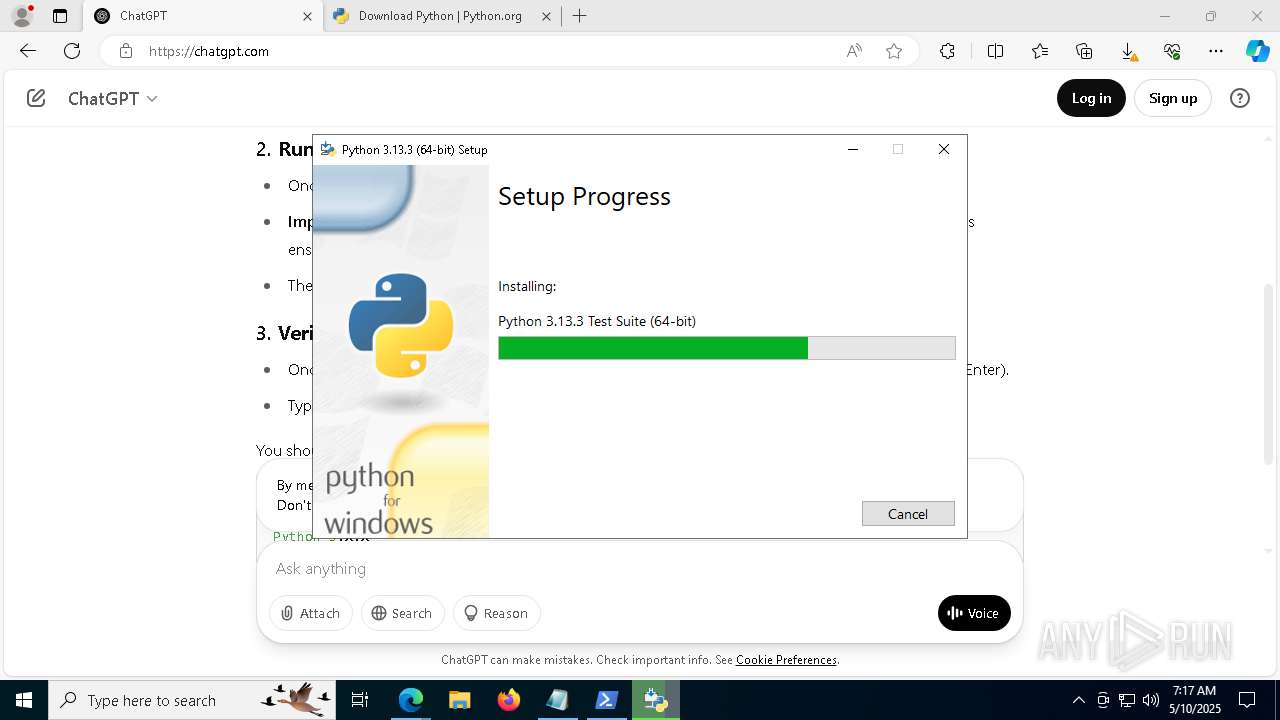Start a new ChatGPT chat
1280x720 pixels.
coord(36,98)
